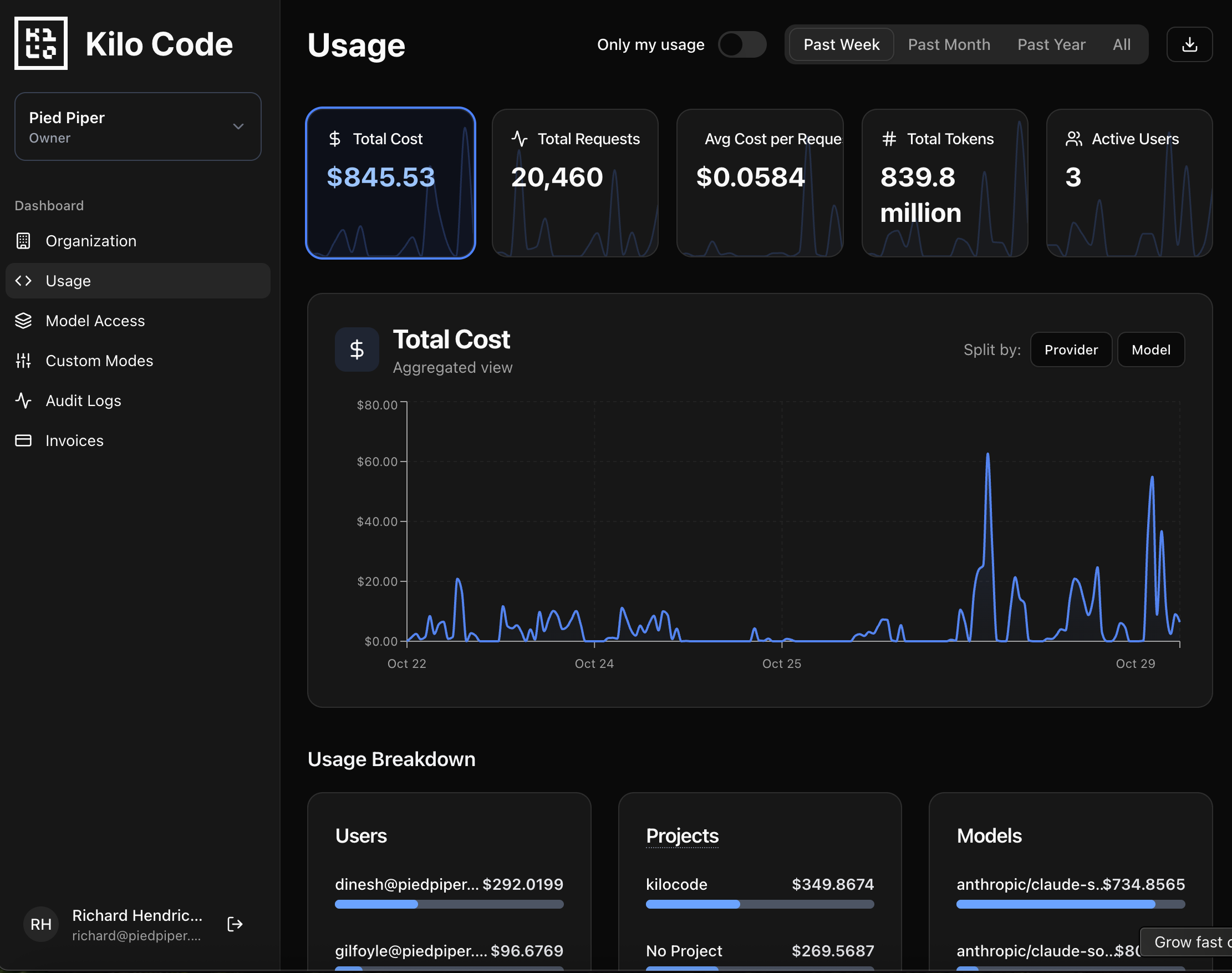
Task: Open Invoices via its card icon
Action: (23, 440)
